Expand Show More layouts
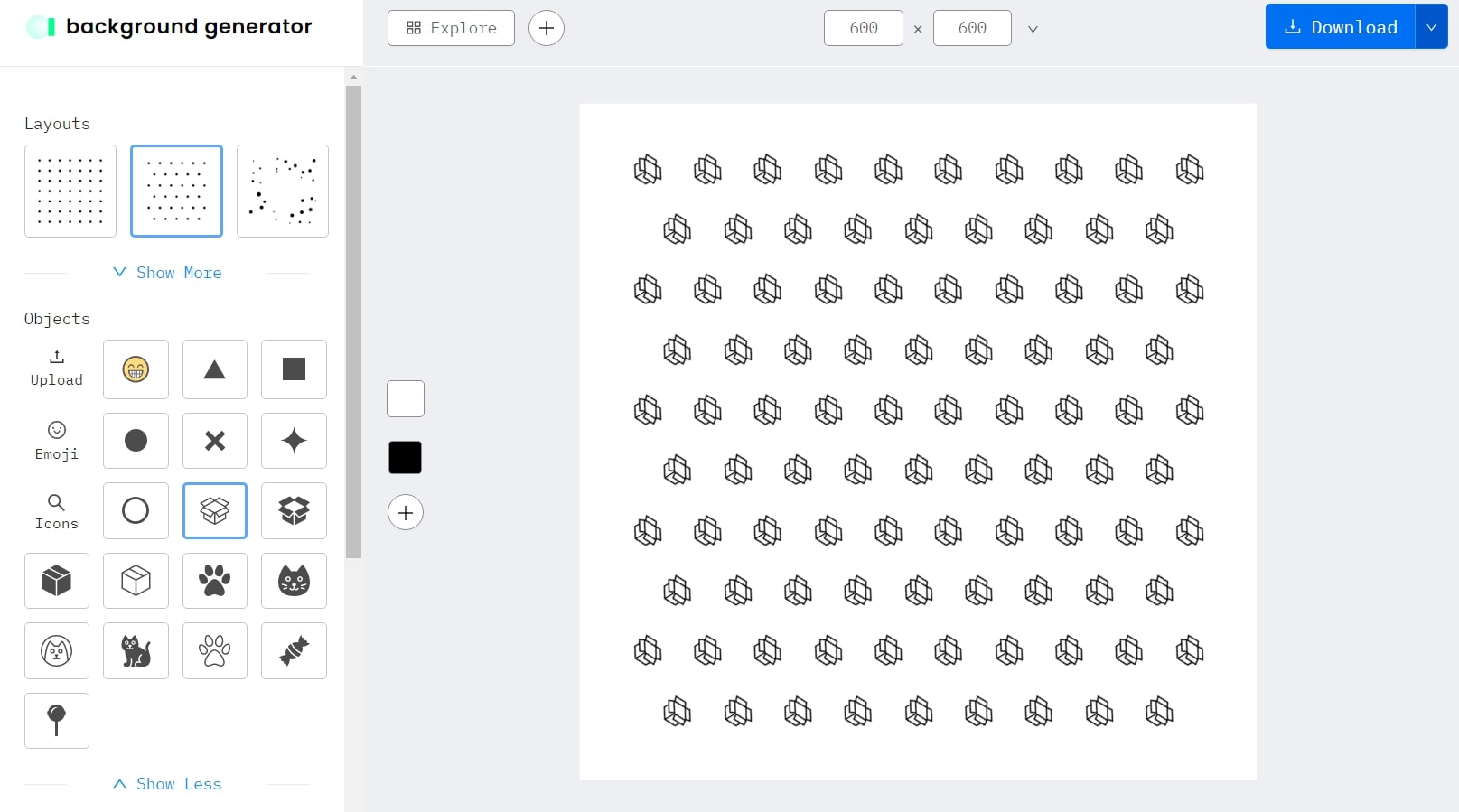 point(168,273)
